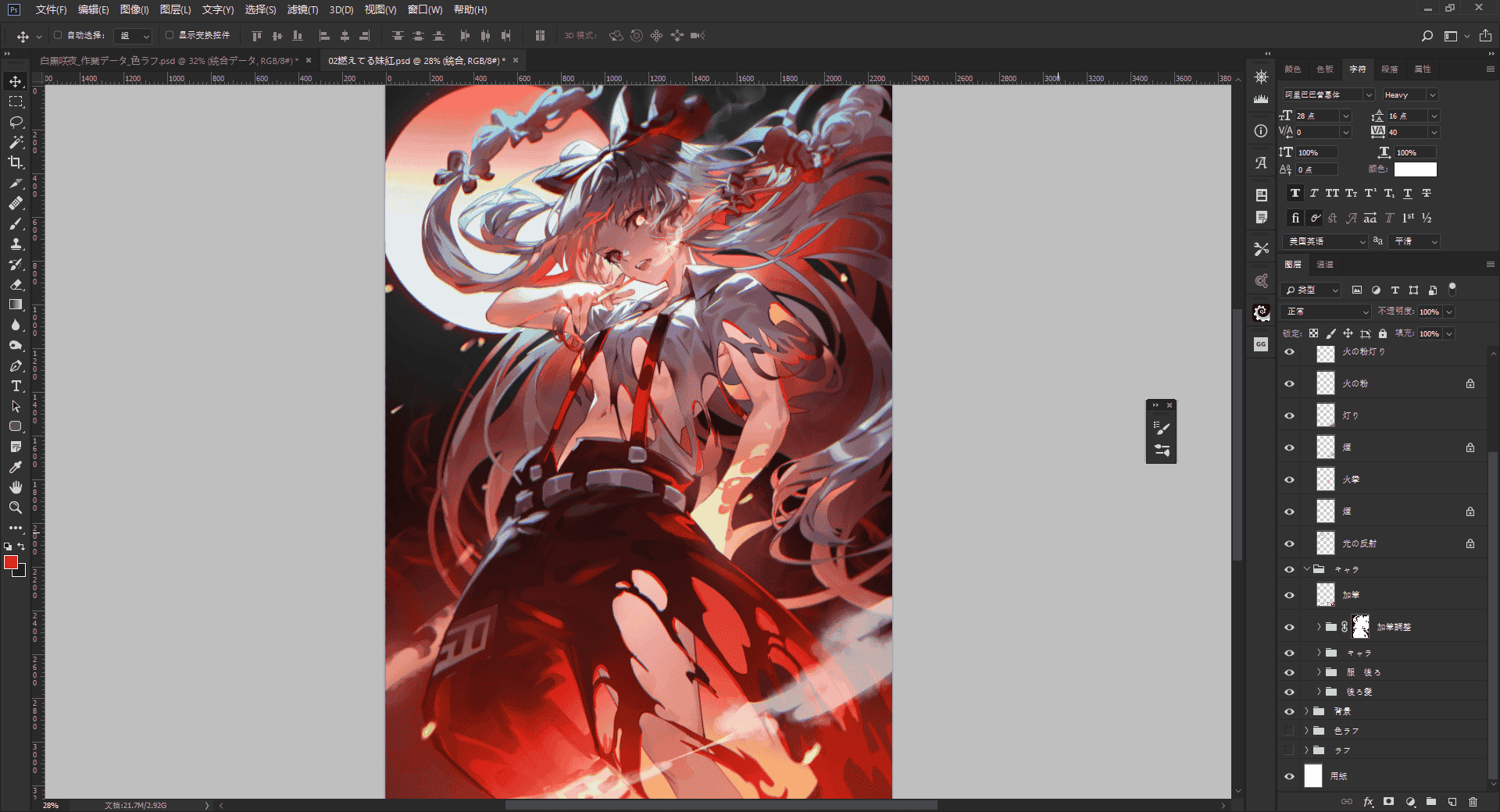The image size is (1500, 812).
Task: Select the Eraser tool
Action: pos(16,284)
